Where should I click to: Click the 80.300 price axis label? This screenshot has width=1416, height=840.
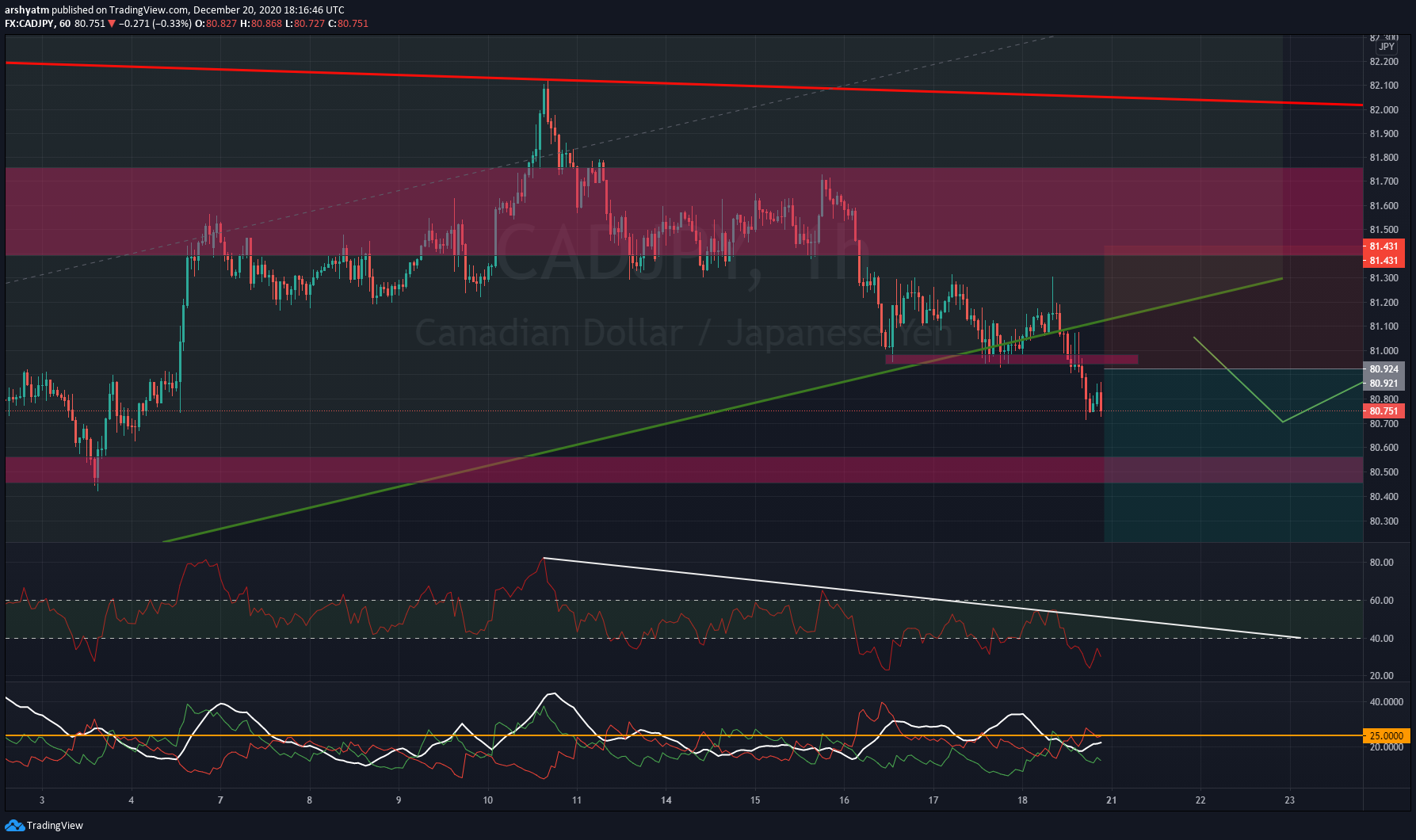pyautogui.click(x=1384, y=521)
